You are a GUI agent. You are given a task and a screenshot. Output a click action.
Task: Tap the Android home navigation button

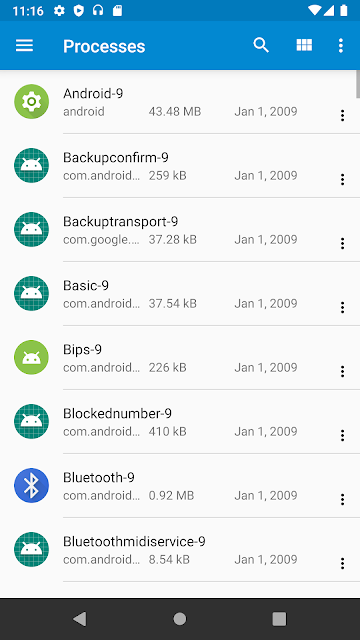click(180, 619)
